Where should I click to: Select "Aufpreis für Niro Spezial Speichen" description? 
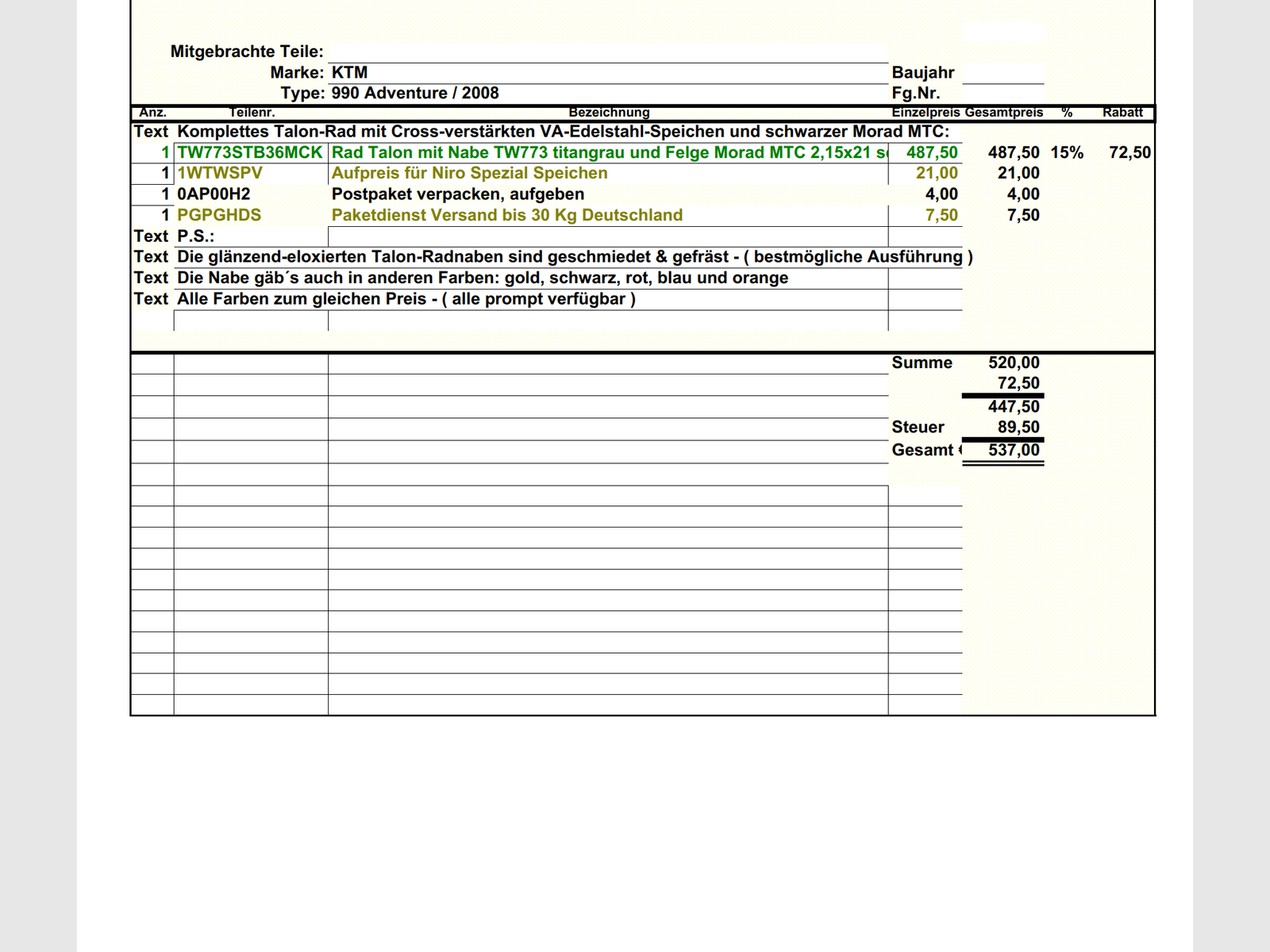469,173
